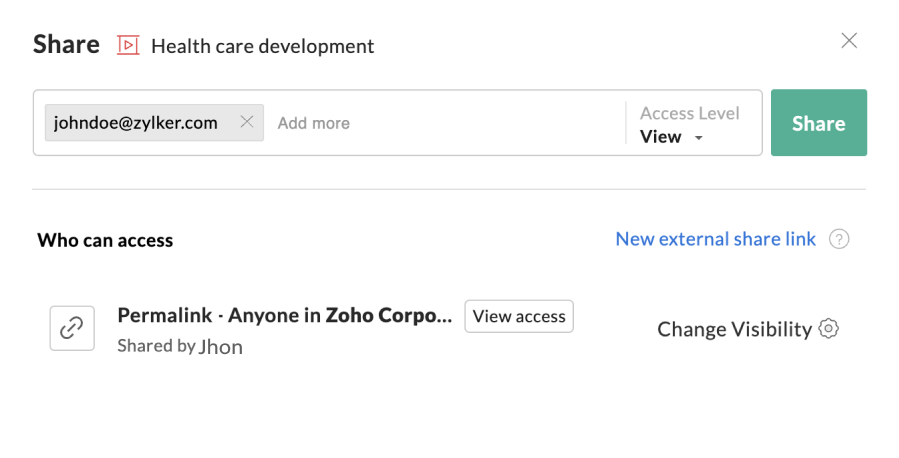Create a New external share link

(x=715, y=239)
